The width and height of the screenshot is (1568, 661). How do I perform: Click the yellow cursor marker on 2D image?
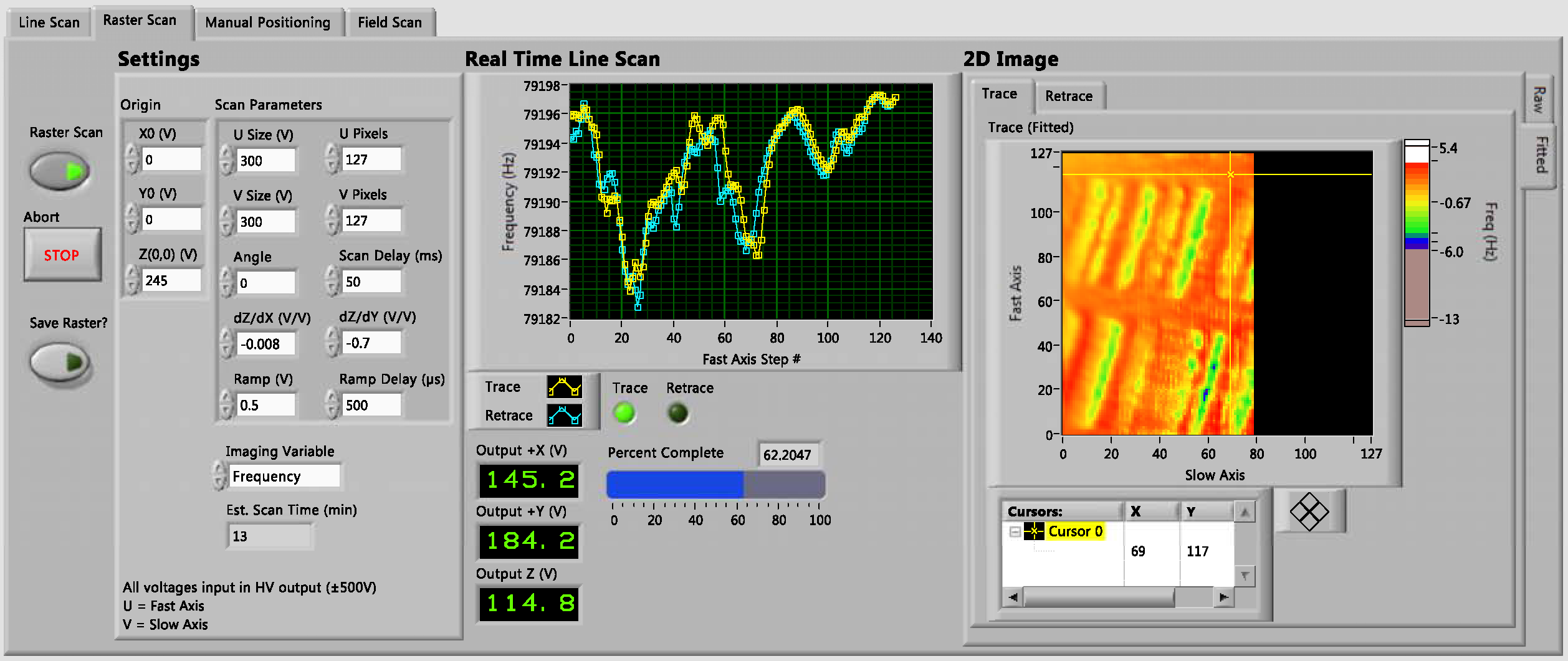(1230, 174)
